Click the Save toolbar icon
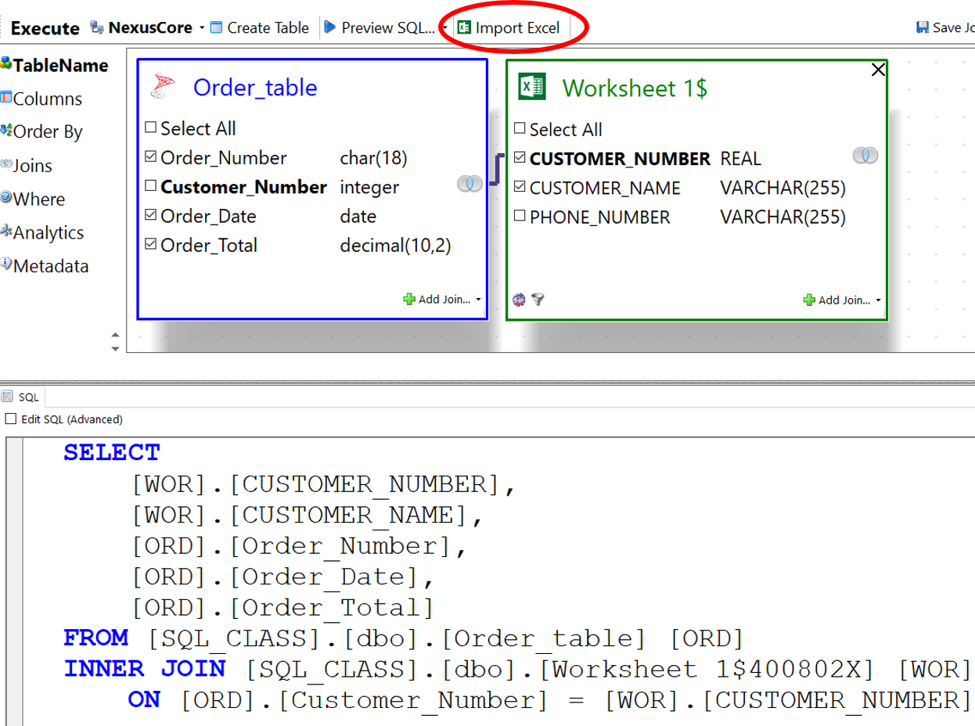The image size is (975, 726). pos(923,28)
